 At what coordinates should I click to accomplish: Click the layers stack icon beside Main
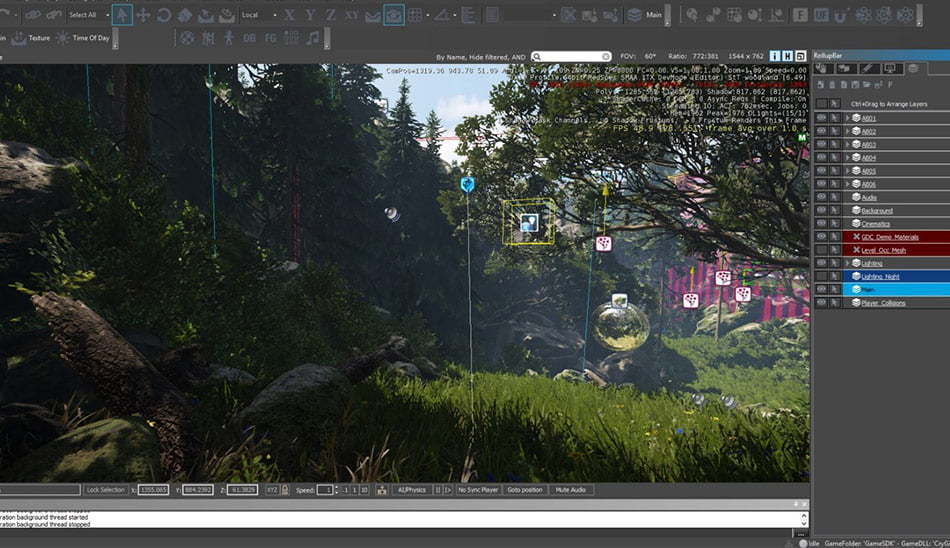point(634,15)
